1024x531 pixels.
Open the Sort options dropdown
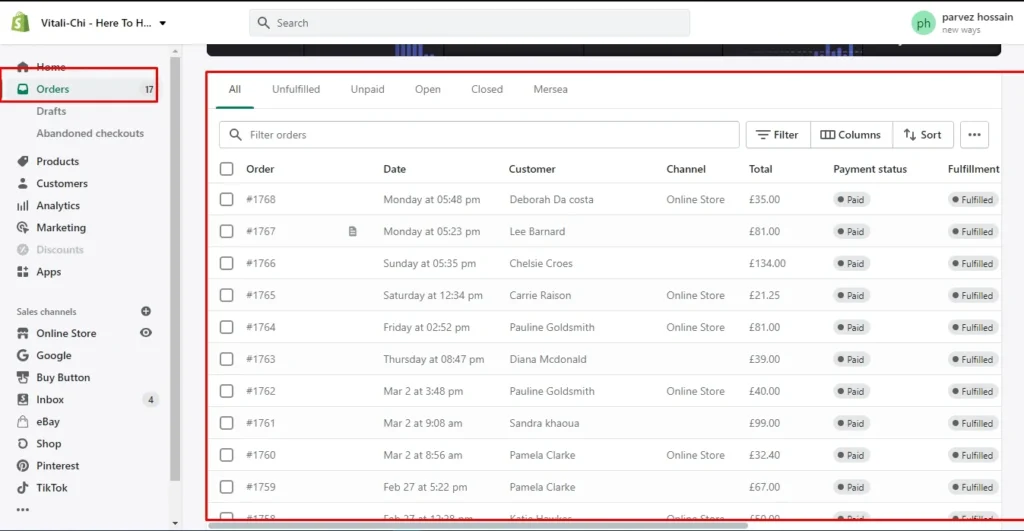[921, 135]
